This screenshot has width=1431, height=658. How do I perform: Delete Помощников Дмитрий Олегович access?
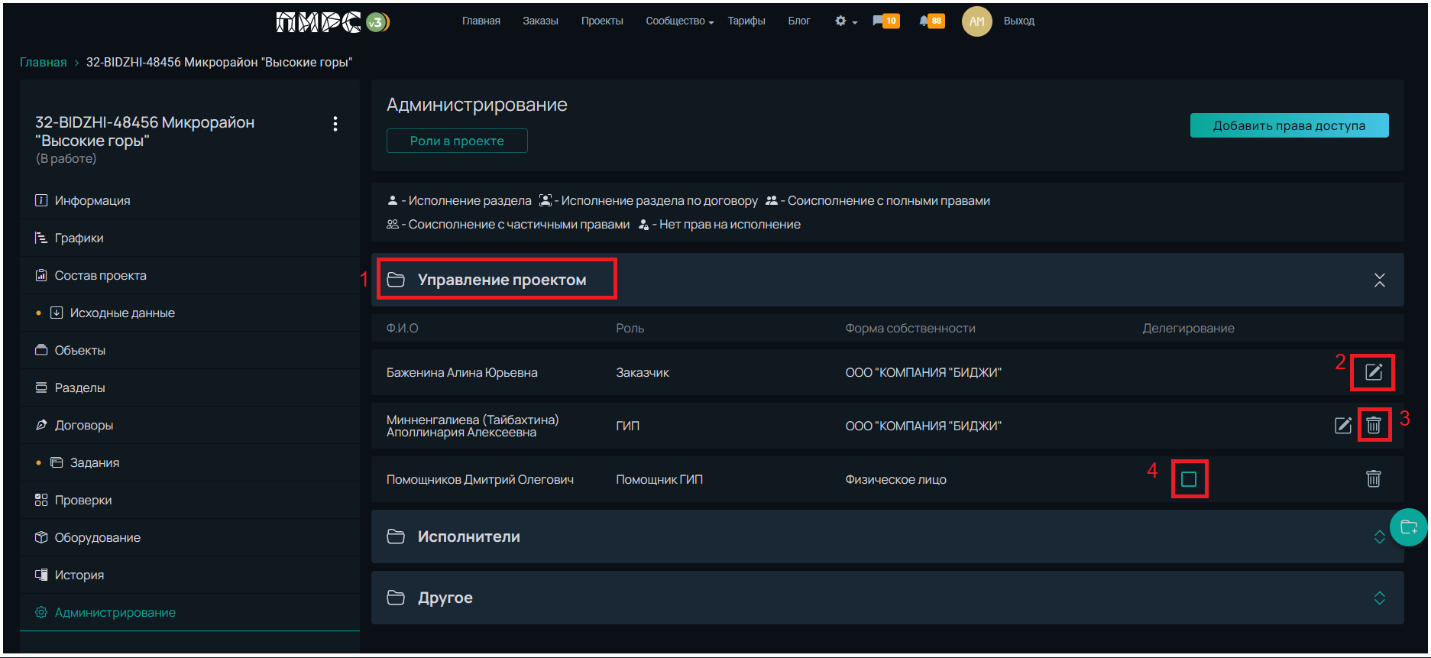tap(1374, 479)
